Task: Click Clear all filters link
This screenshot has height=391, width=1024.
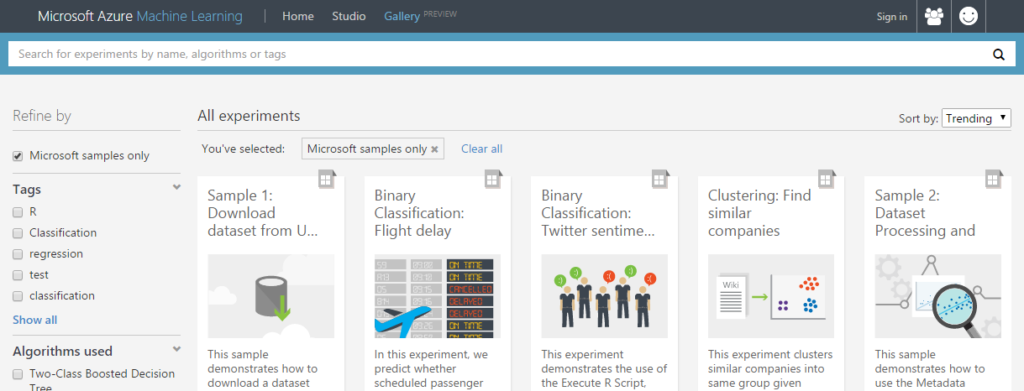Action: (x=482, y=149)
